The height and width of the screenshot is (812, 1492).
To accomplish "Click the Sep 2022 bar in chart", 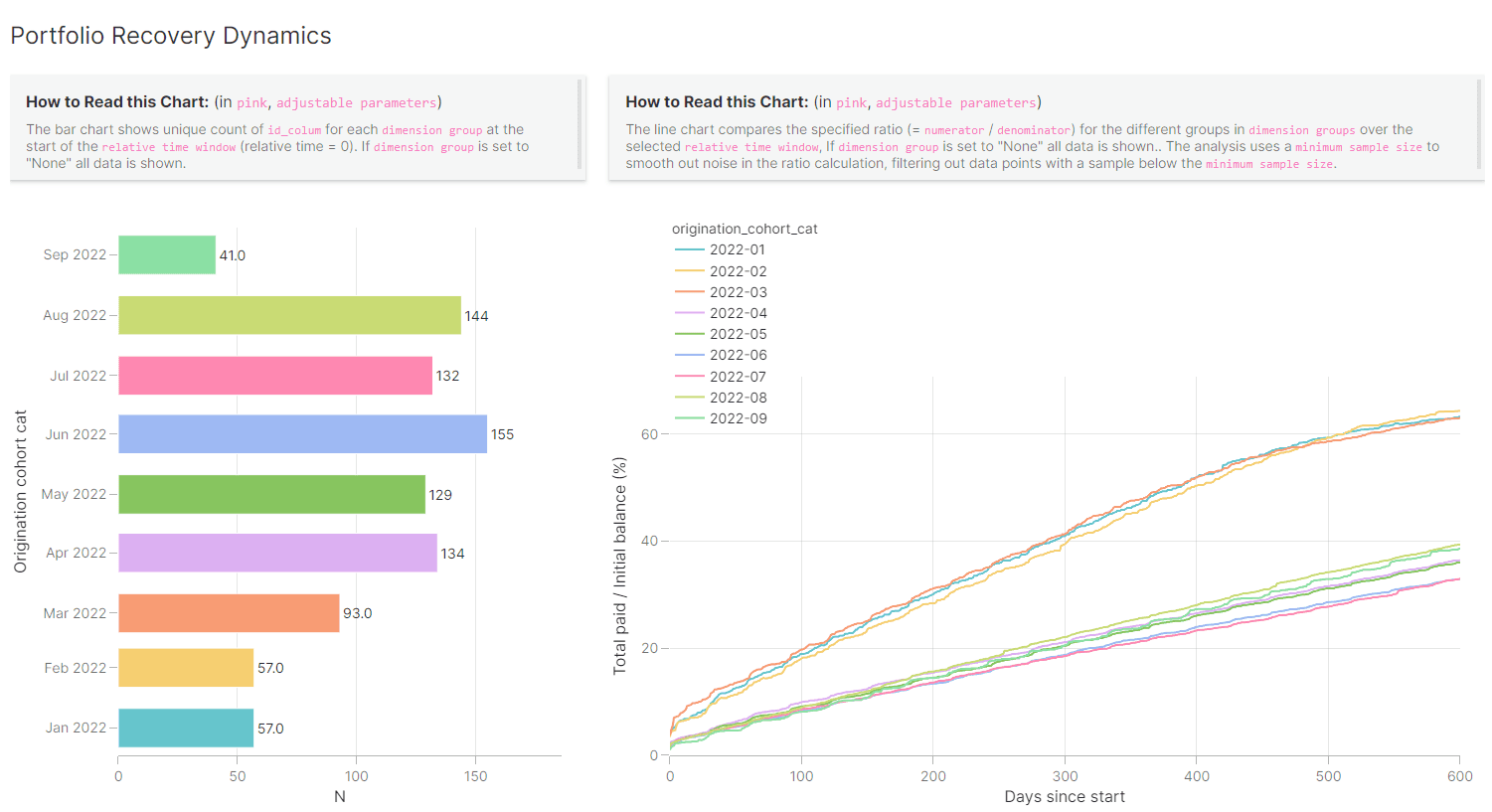I will (x=167, y=254).
